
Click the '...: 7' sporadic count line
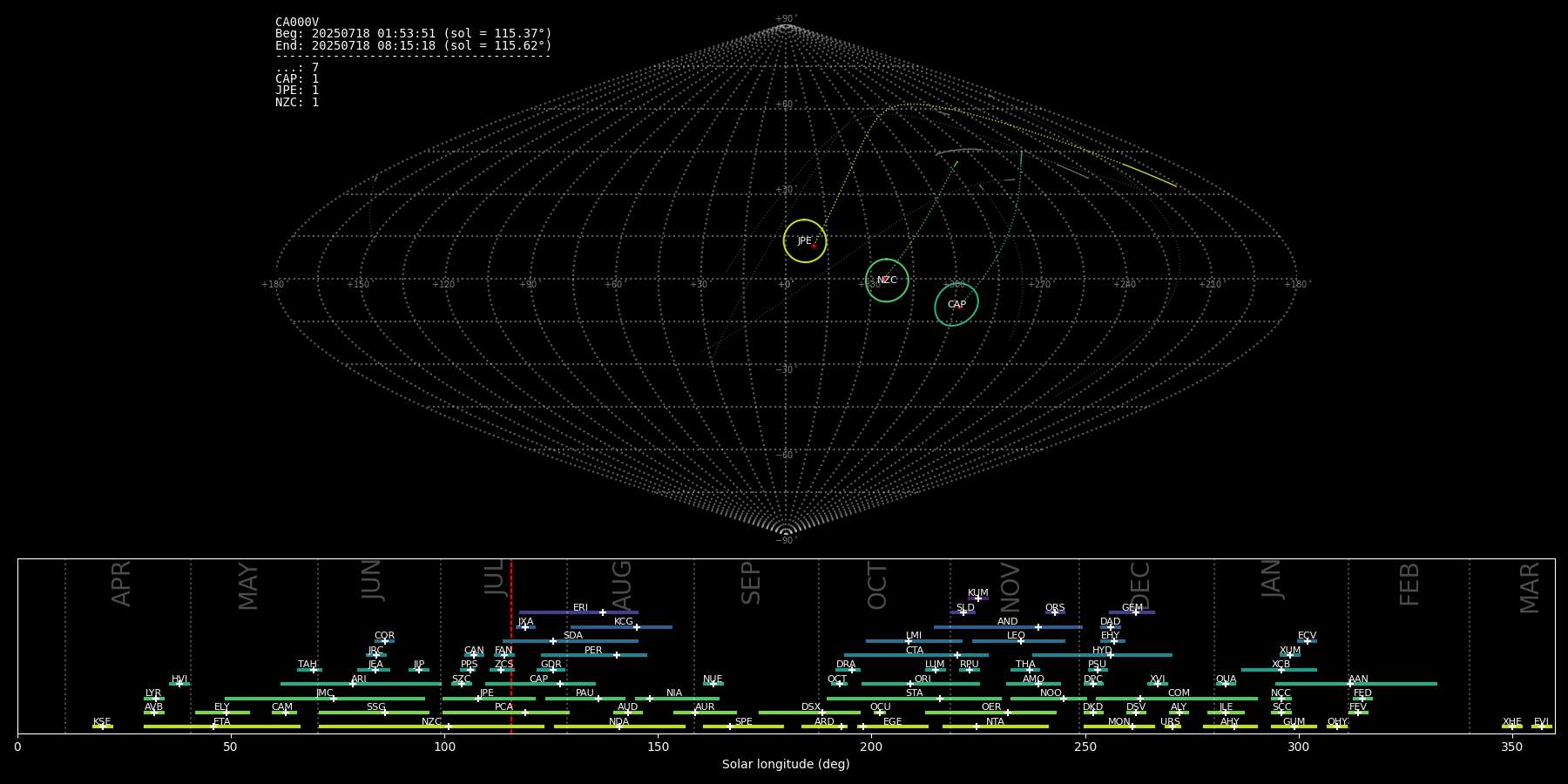pos(297,68)
